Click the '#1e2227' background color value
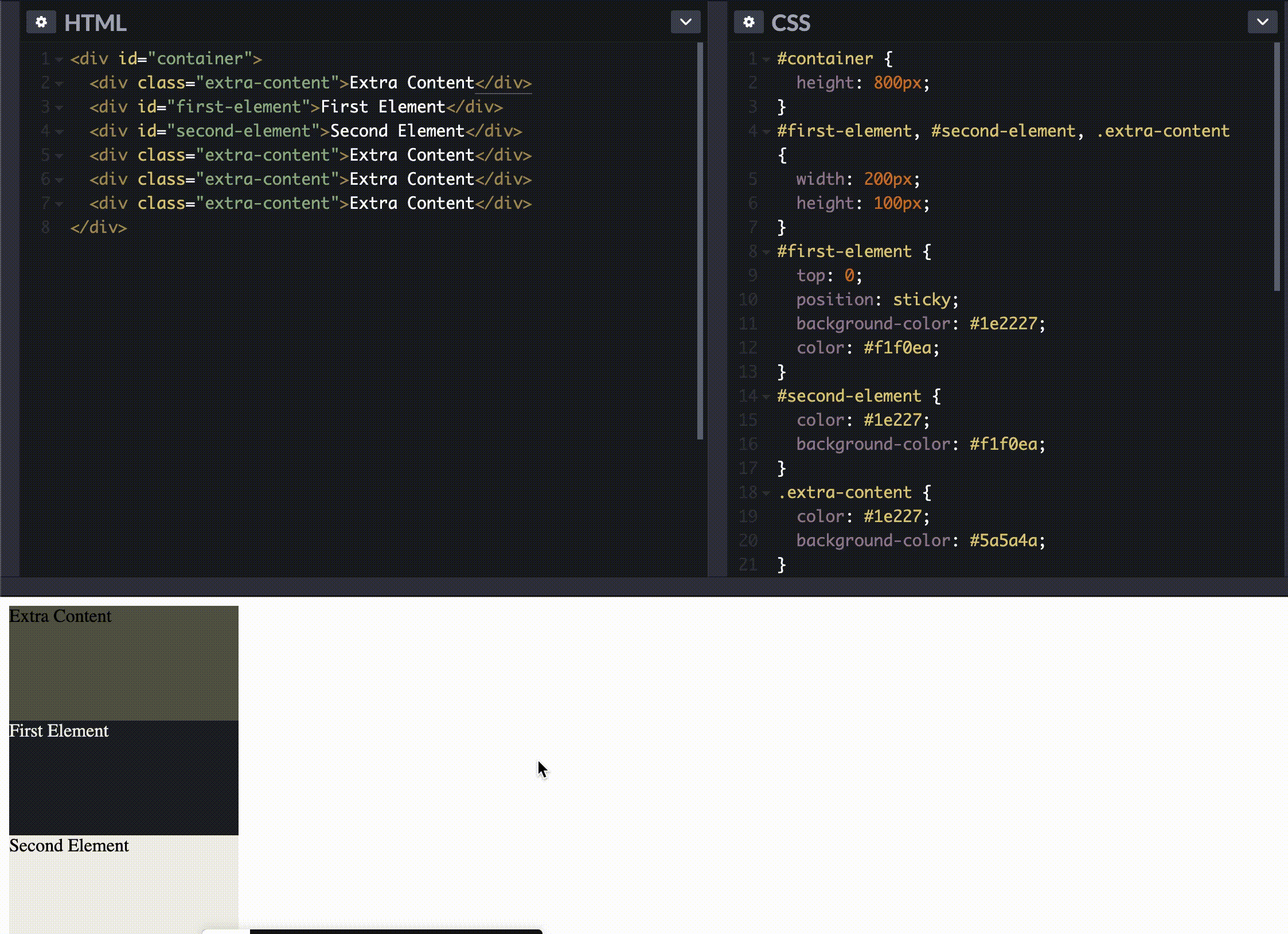 [x=1004, y=324]
